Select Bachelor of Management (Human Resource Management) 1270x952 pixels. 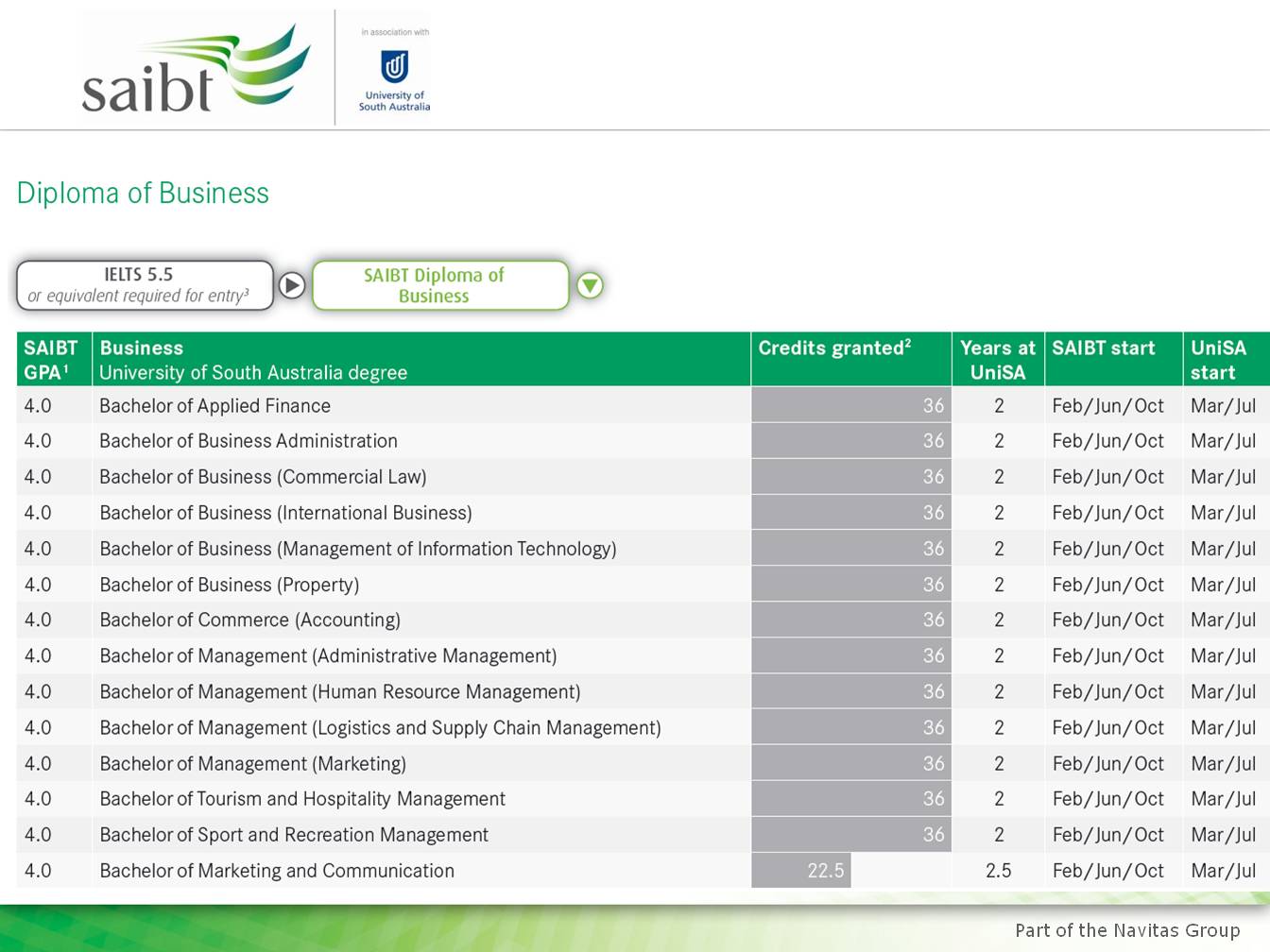[x=340, y=692]
